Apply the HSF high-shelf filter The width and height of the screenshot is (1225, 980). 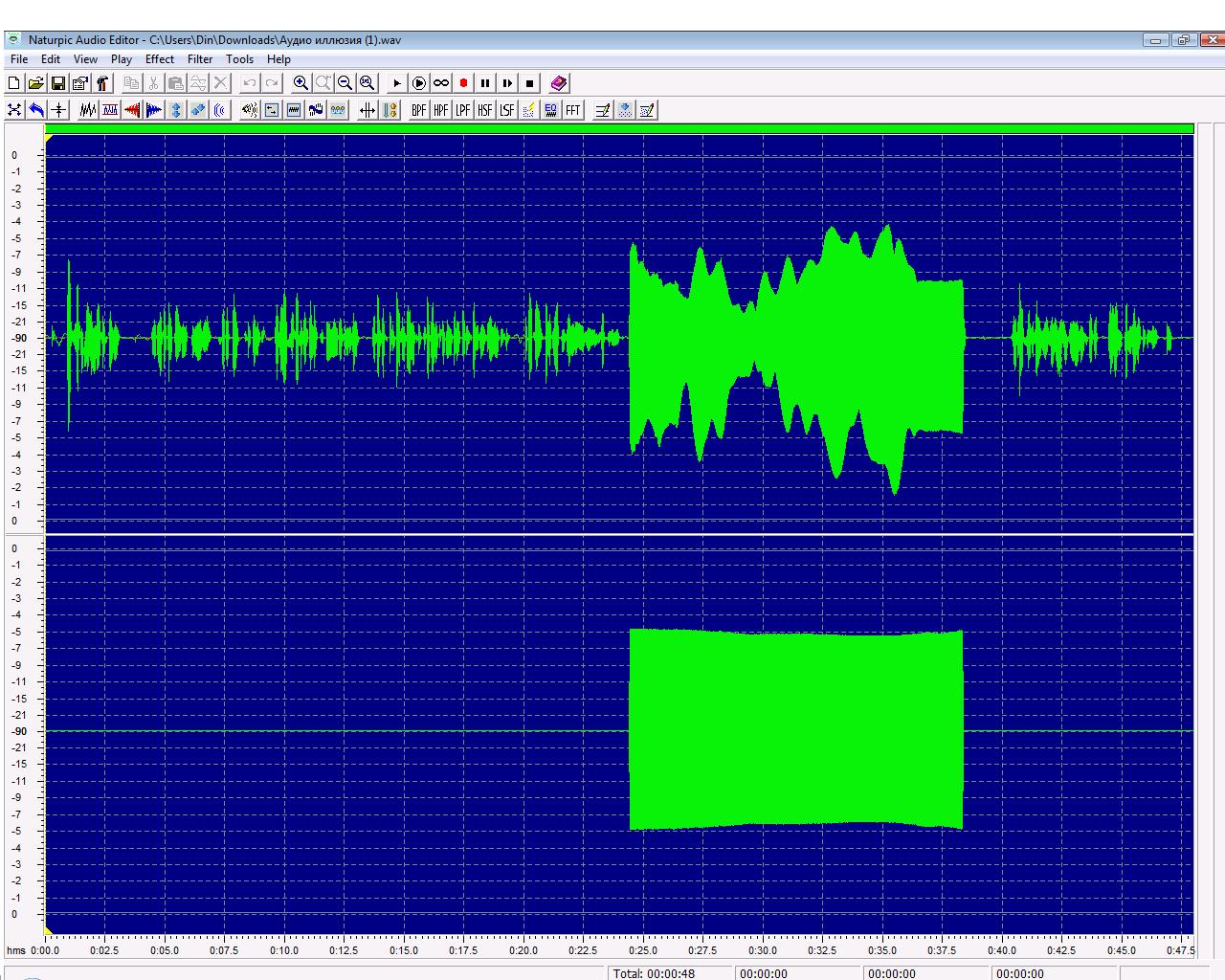485,110
